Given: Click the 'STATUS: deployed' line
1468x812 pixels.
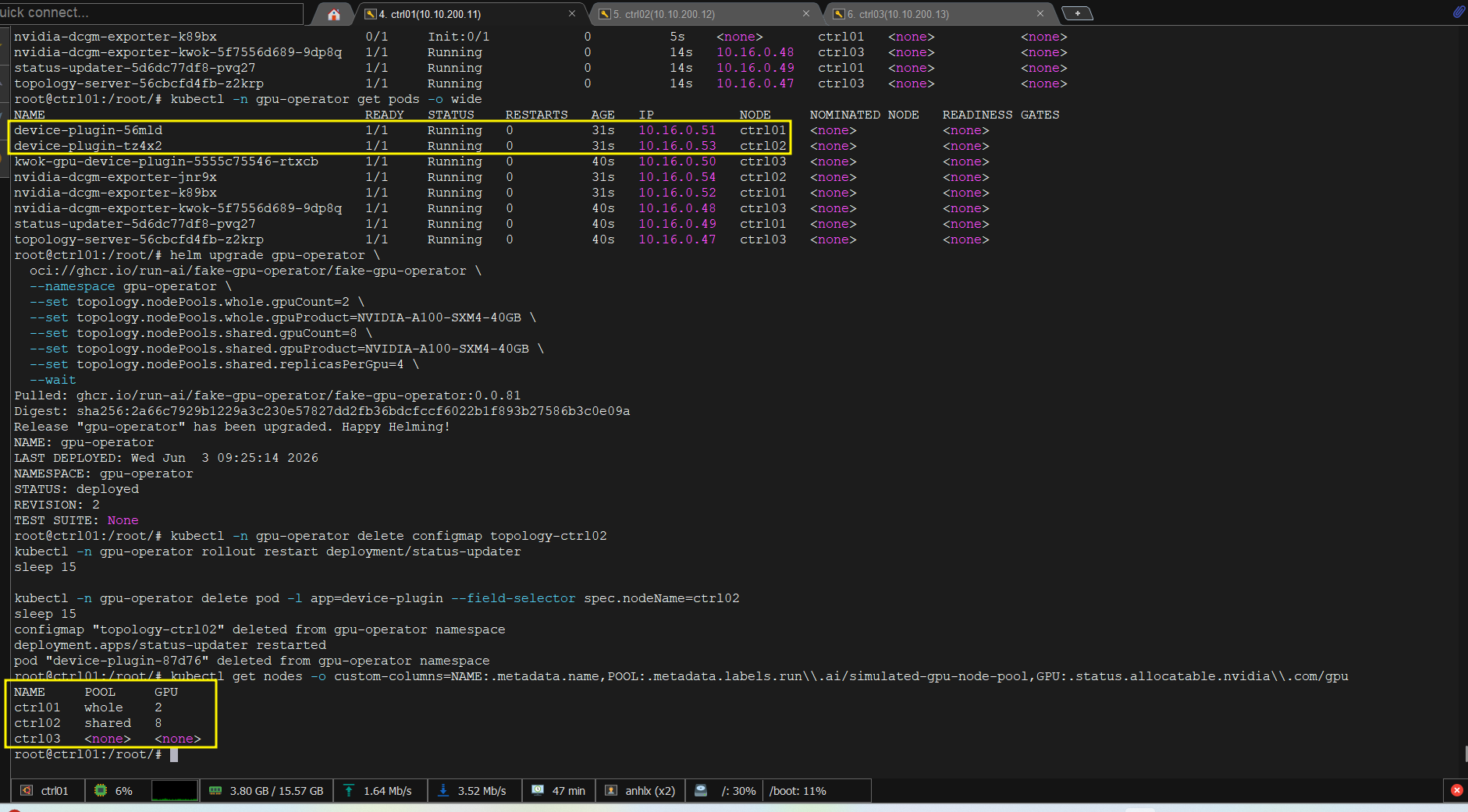Looking at the screenshot, I should pos(76,489).
